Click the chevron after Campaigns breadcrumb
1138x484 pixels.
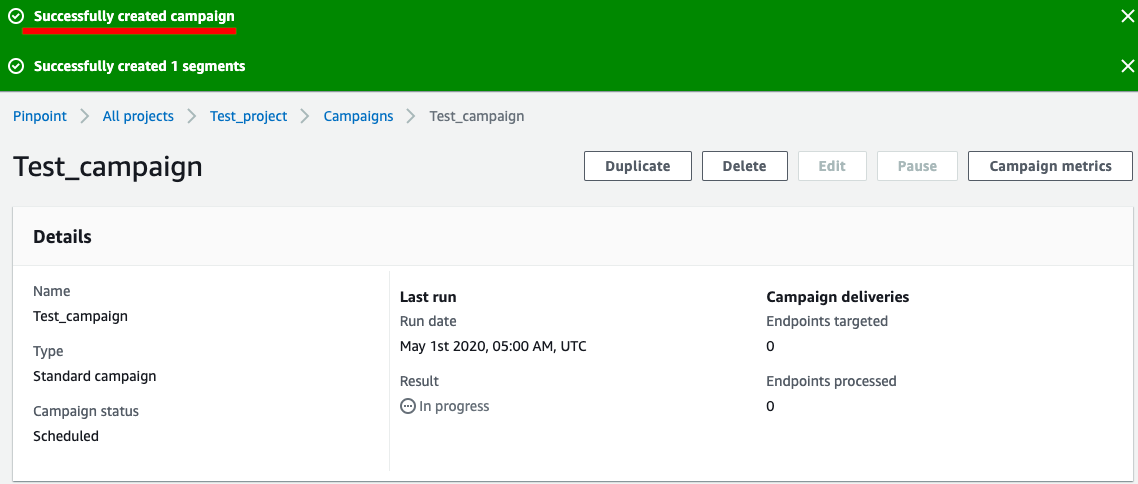412,116
